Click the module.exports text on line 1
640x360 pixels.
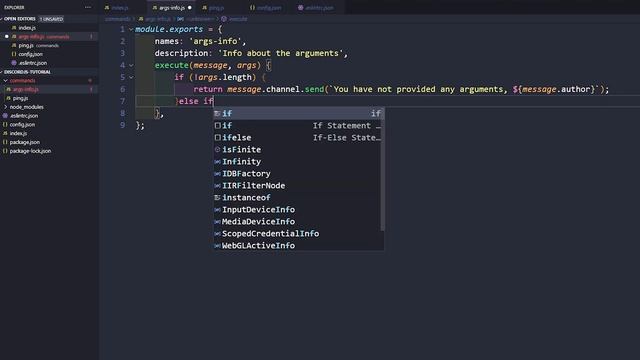pyautogui.click(x=169, y=29)
